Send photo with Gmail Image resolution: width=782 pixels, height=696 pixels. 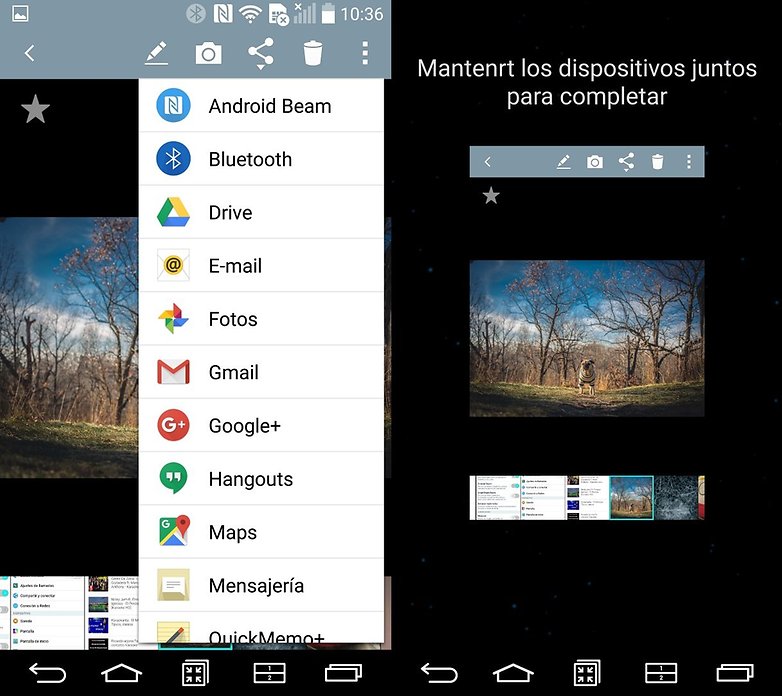click(x=261, y=372)
